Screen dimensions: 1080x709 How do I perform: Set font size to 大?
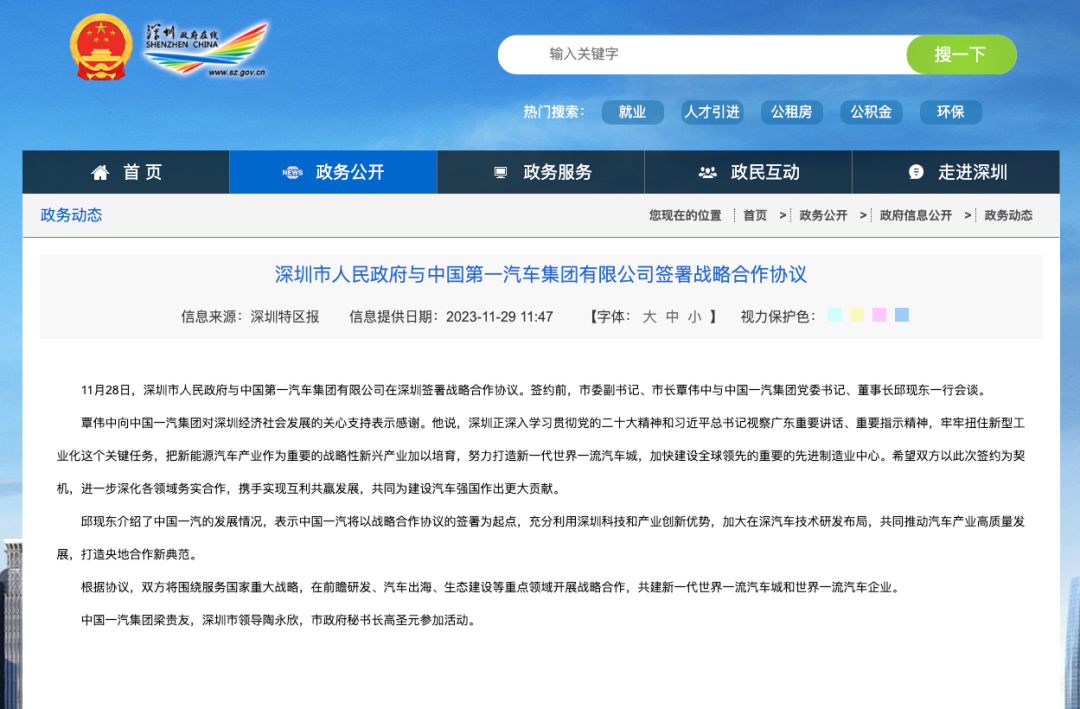pyautogui.click(x=649, y=317)
